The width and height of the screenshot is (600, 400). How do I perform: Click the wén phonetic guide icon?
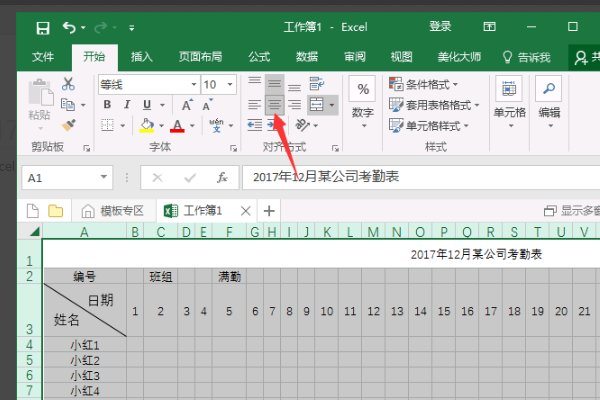[216, 125]
